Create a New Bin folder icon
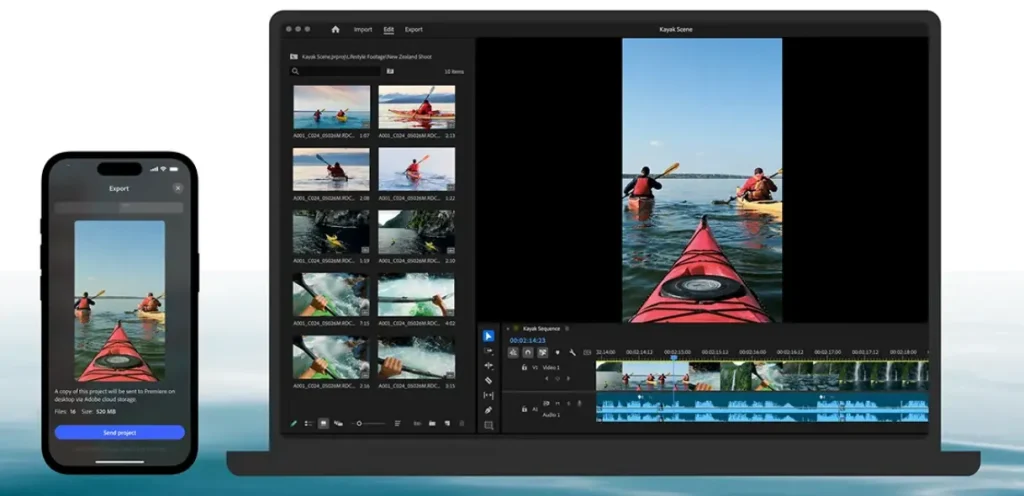1024x496 pixels. point(432,424)
